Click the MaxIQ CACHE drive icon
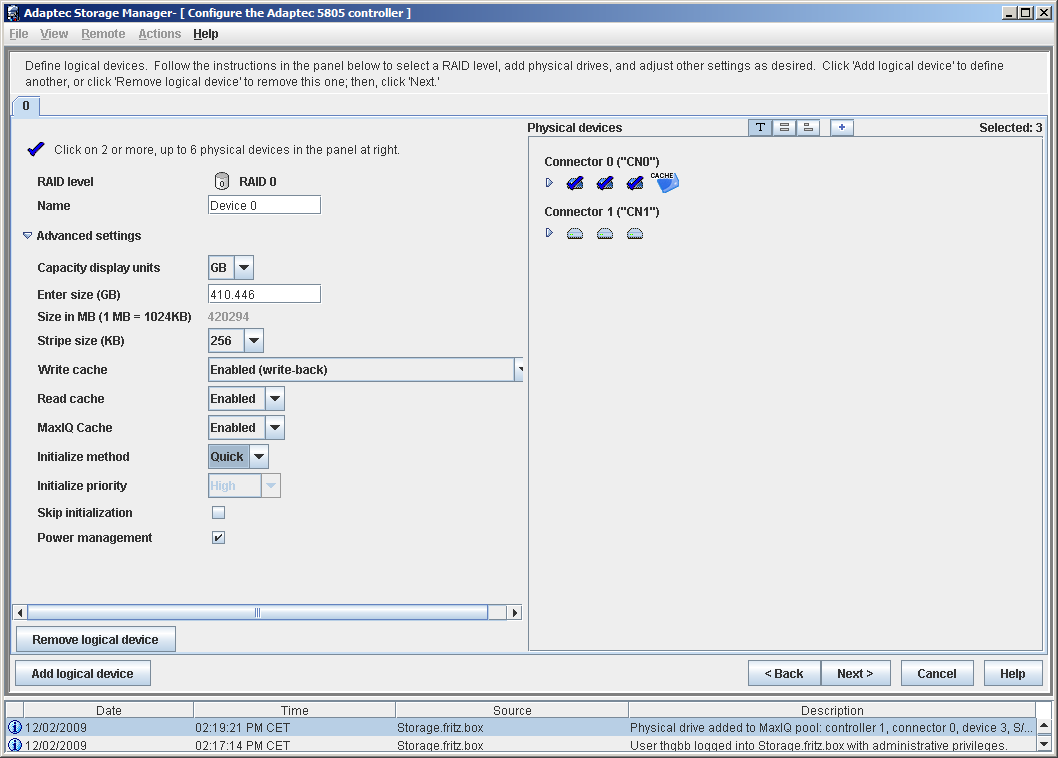The image size is (1058, 758). point(665,182)
